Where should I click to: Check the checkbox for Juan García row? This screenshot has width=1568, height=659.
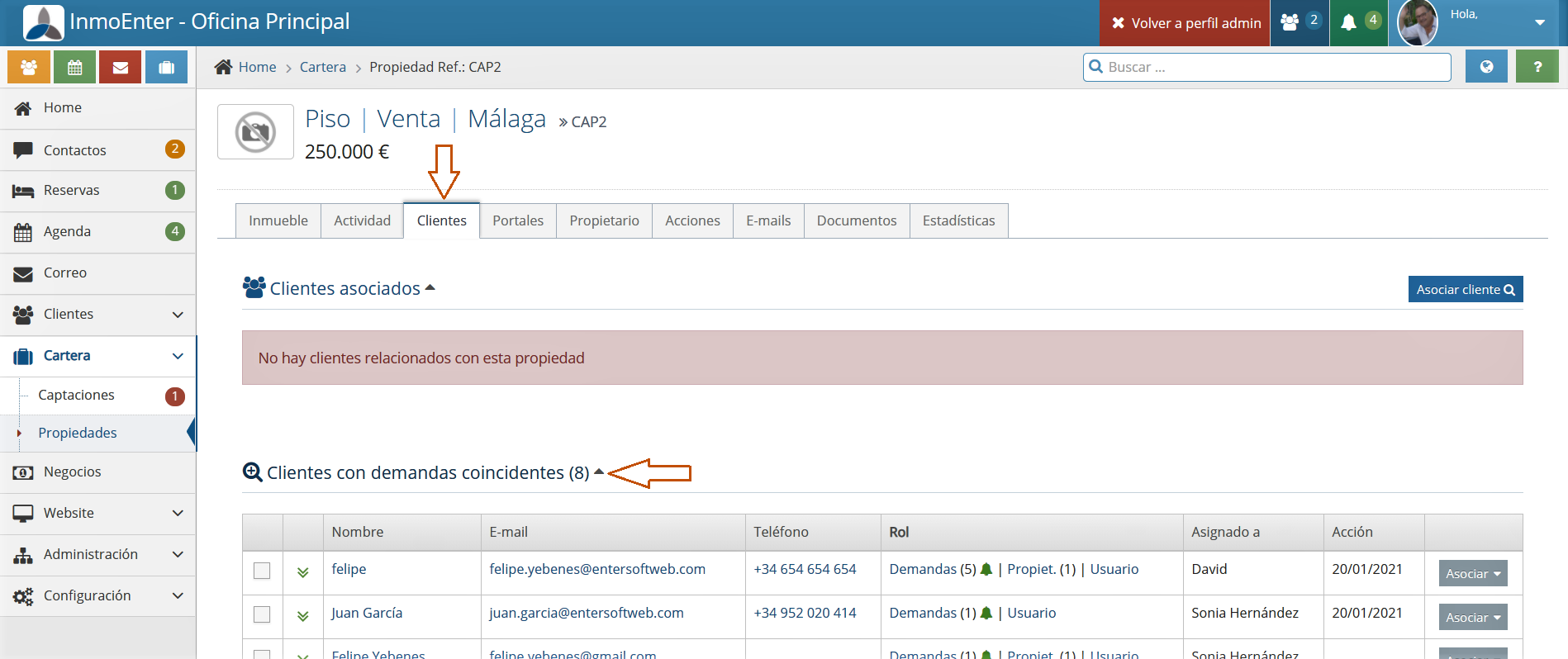coord(262,614)
